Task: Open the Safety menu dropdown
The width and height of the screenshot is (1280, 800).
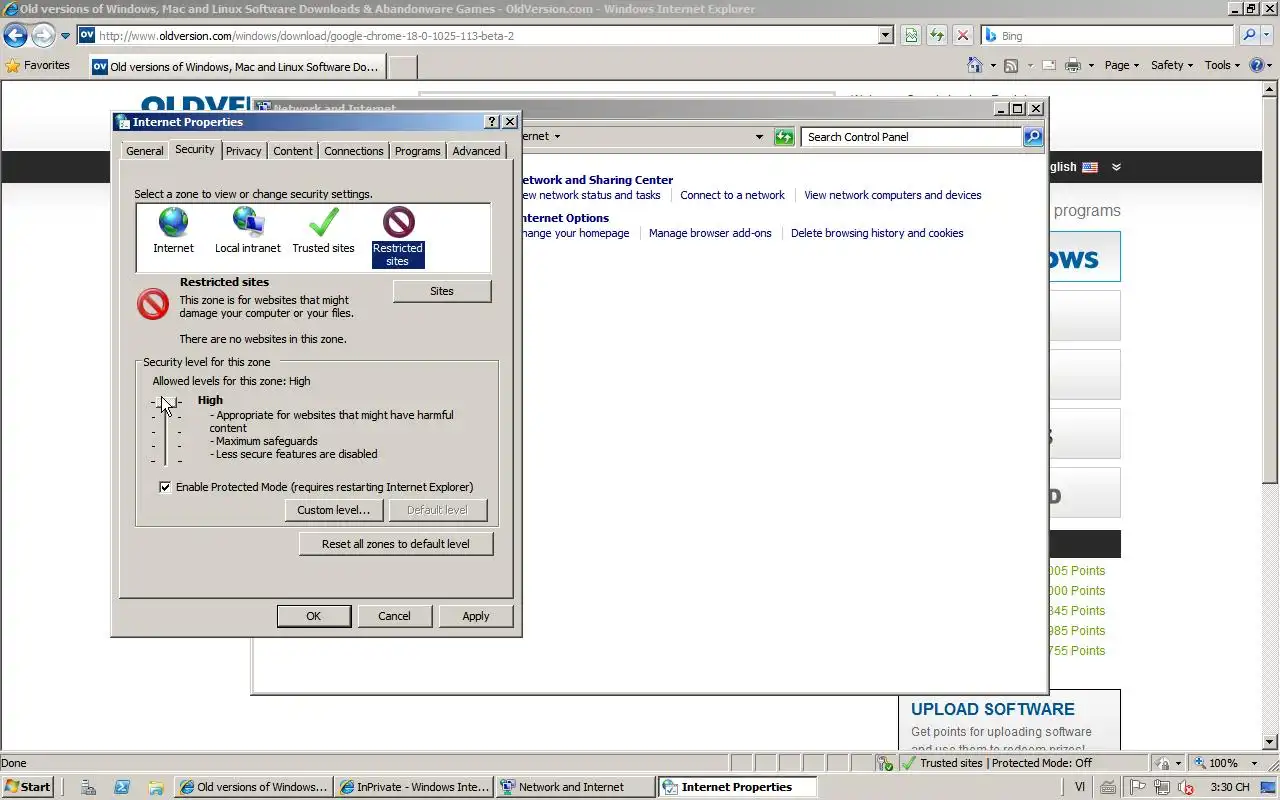Action: [x=1172, y=65]
